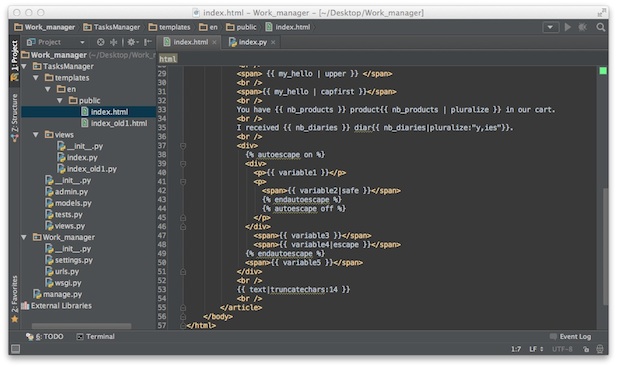This screenshot has width=617, height=367.
Task: Toggle fold marker at line 51
Action: click(183, 272)
